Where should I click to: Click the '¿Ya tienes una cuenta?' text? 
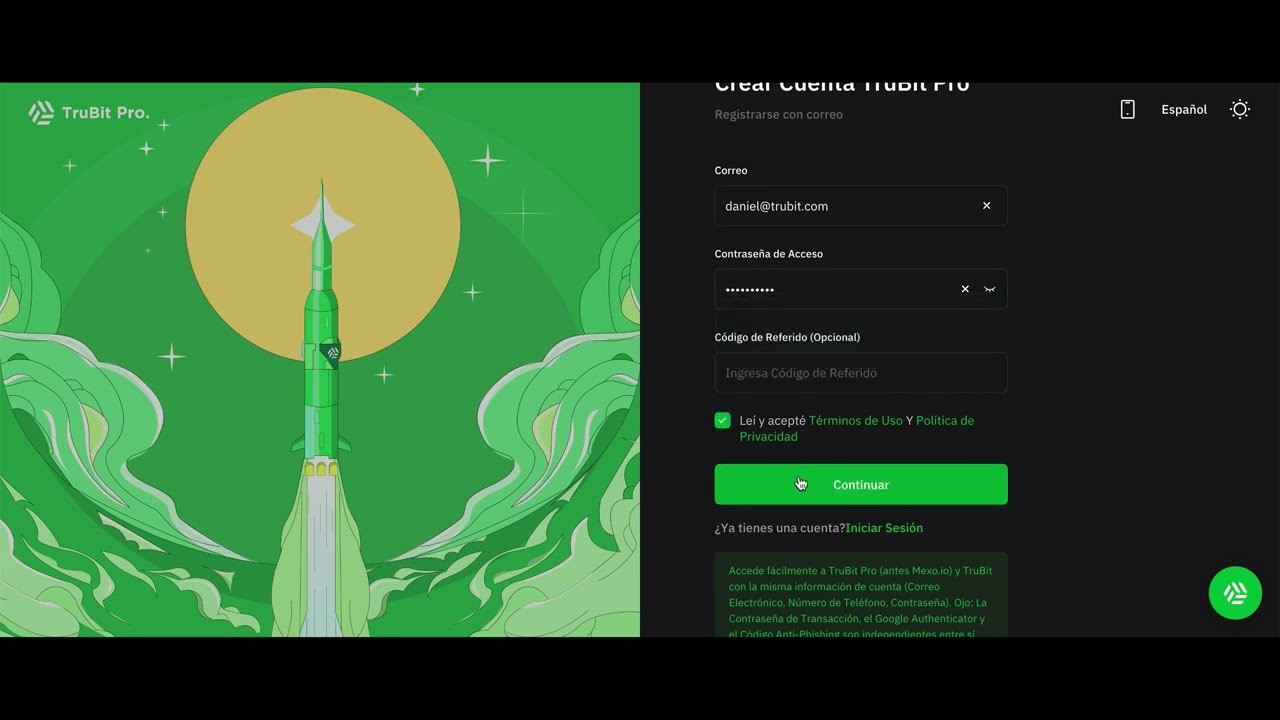[780, 528]
